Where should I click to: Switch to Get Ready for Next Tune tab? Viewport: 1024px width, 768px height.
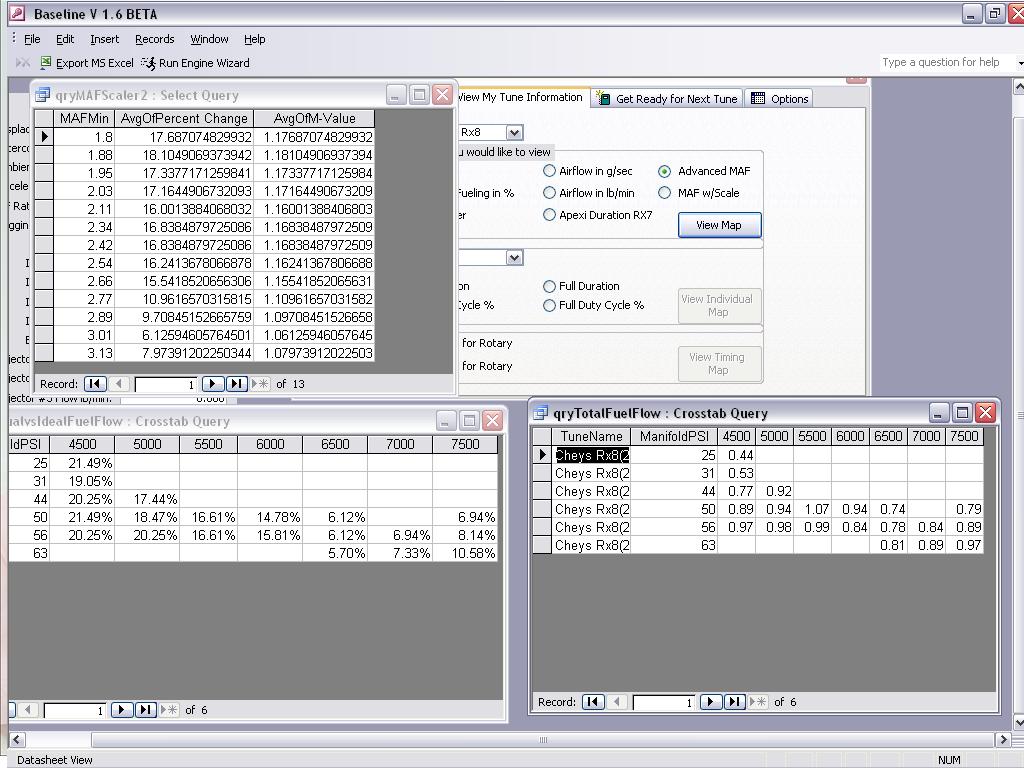point(667,99)
